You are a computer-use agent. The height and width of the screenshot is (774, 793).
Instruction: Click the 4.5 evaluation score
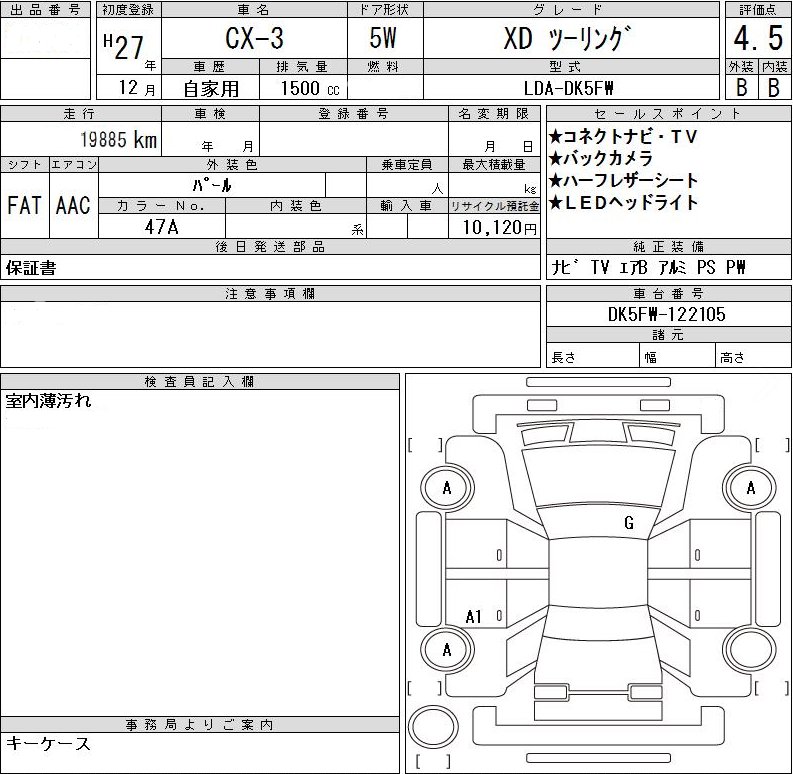(755, 40)
